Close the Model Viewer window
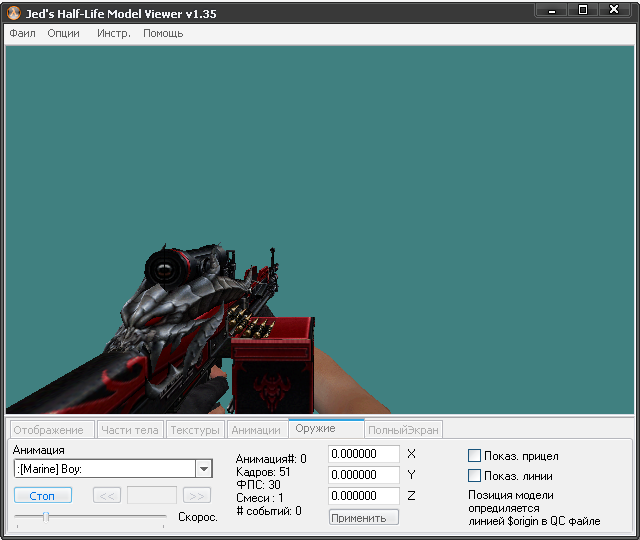The width and height of the screenshot is (640, 540). point(614,10)
